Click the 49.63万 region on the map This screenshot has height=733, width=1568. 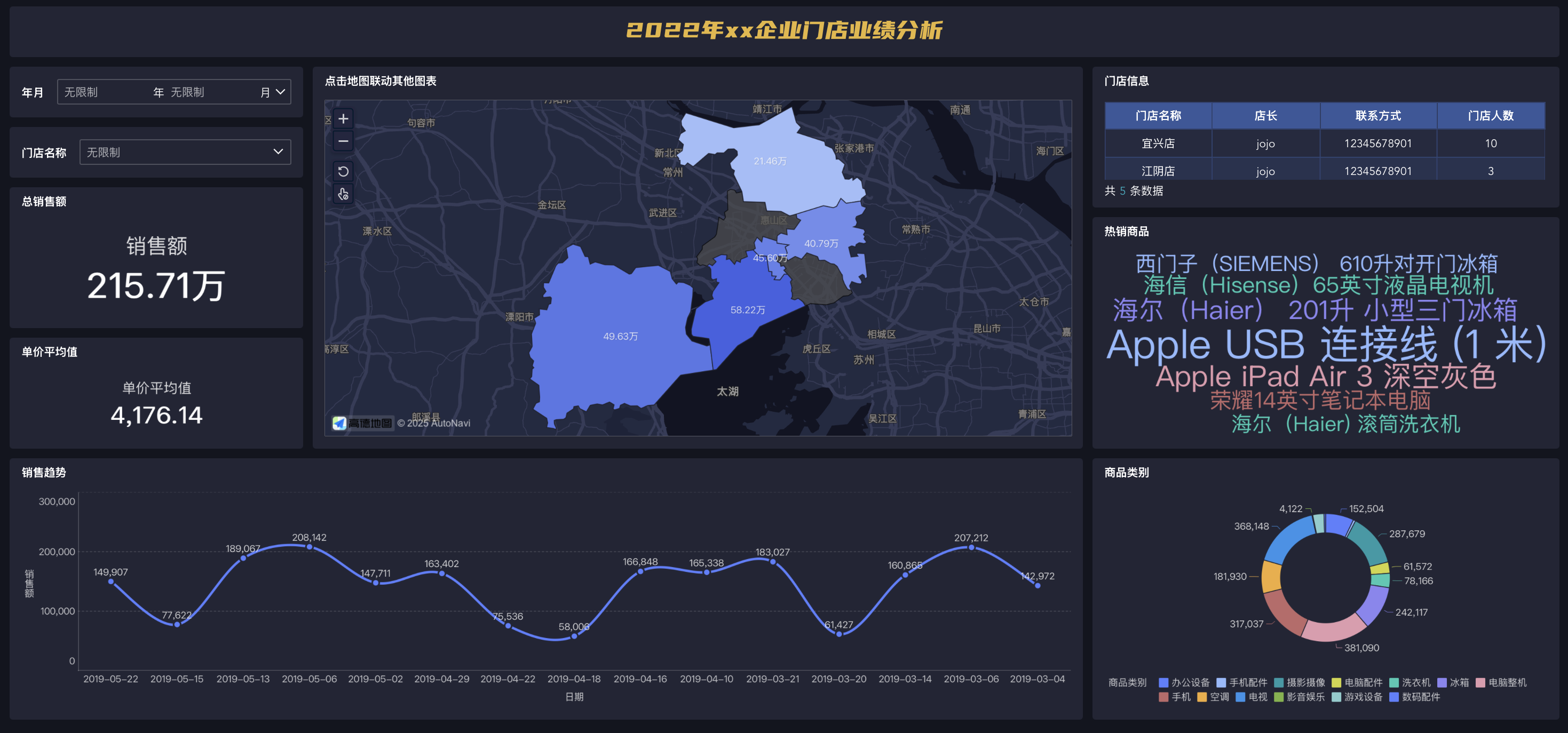coord(620,337)
